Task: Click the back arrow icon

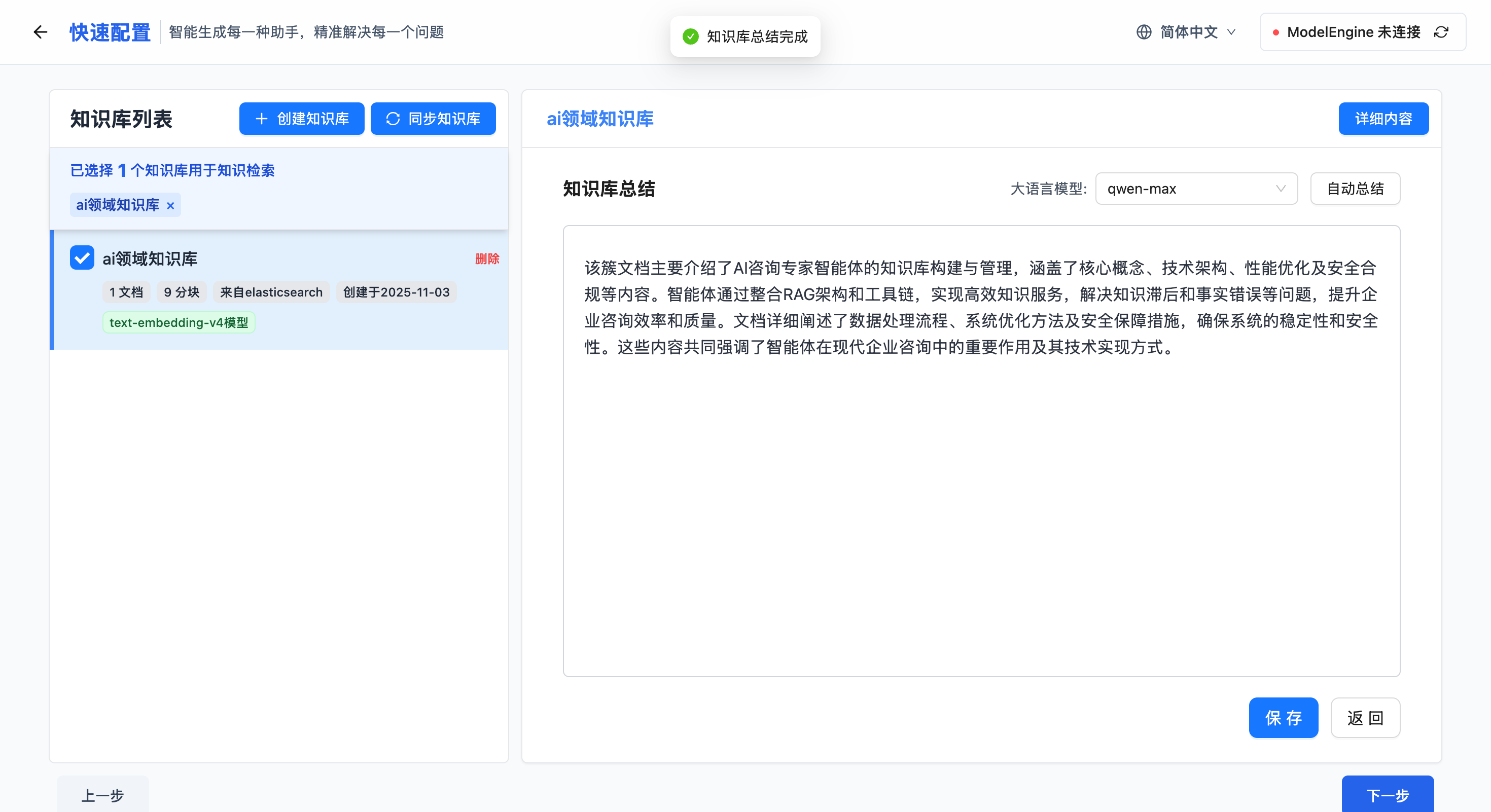Action: point(40,32)
